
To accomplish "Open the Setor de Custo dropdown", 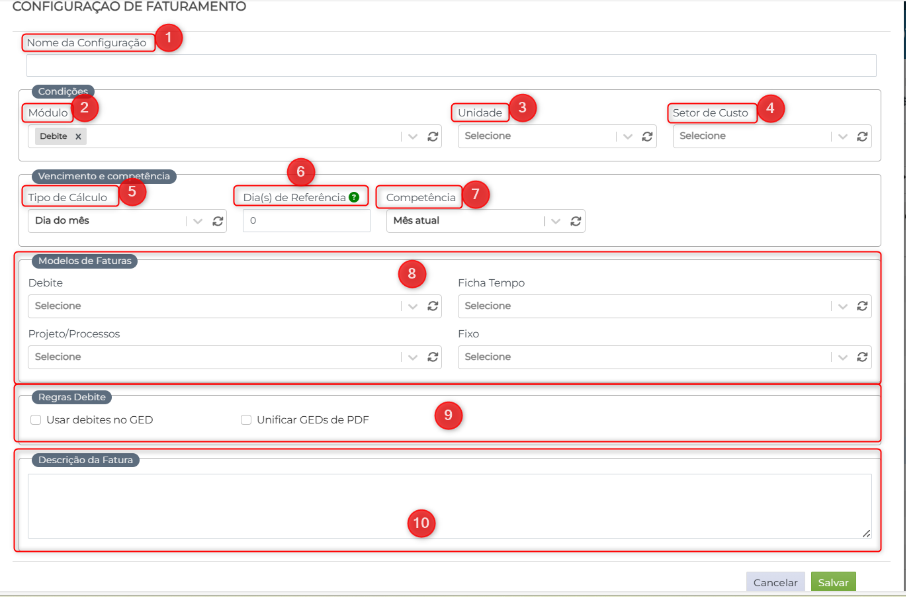I will pos(842,136).
